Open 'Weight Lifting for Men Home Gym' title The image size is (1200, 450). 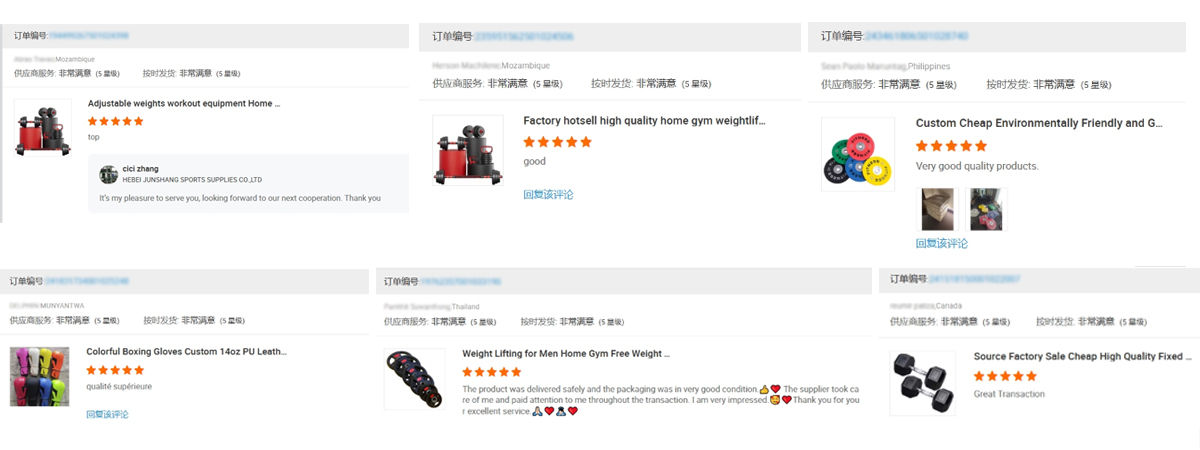tap(566, 353)
